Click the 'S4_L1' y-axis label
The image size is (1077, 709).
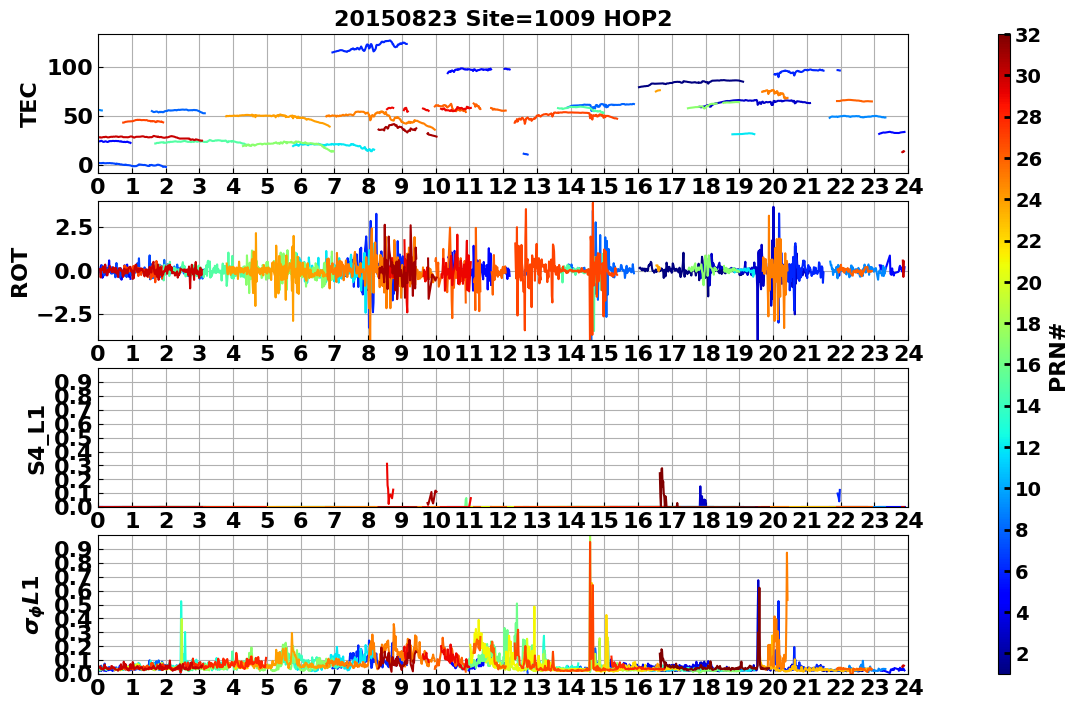(36, 440)
